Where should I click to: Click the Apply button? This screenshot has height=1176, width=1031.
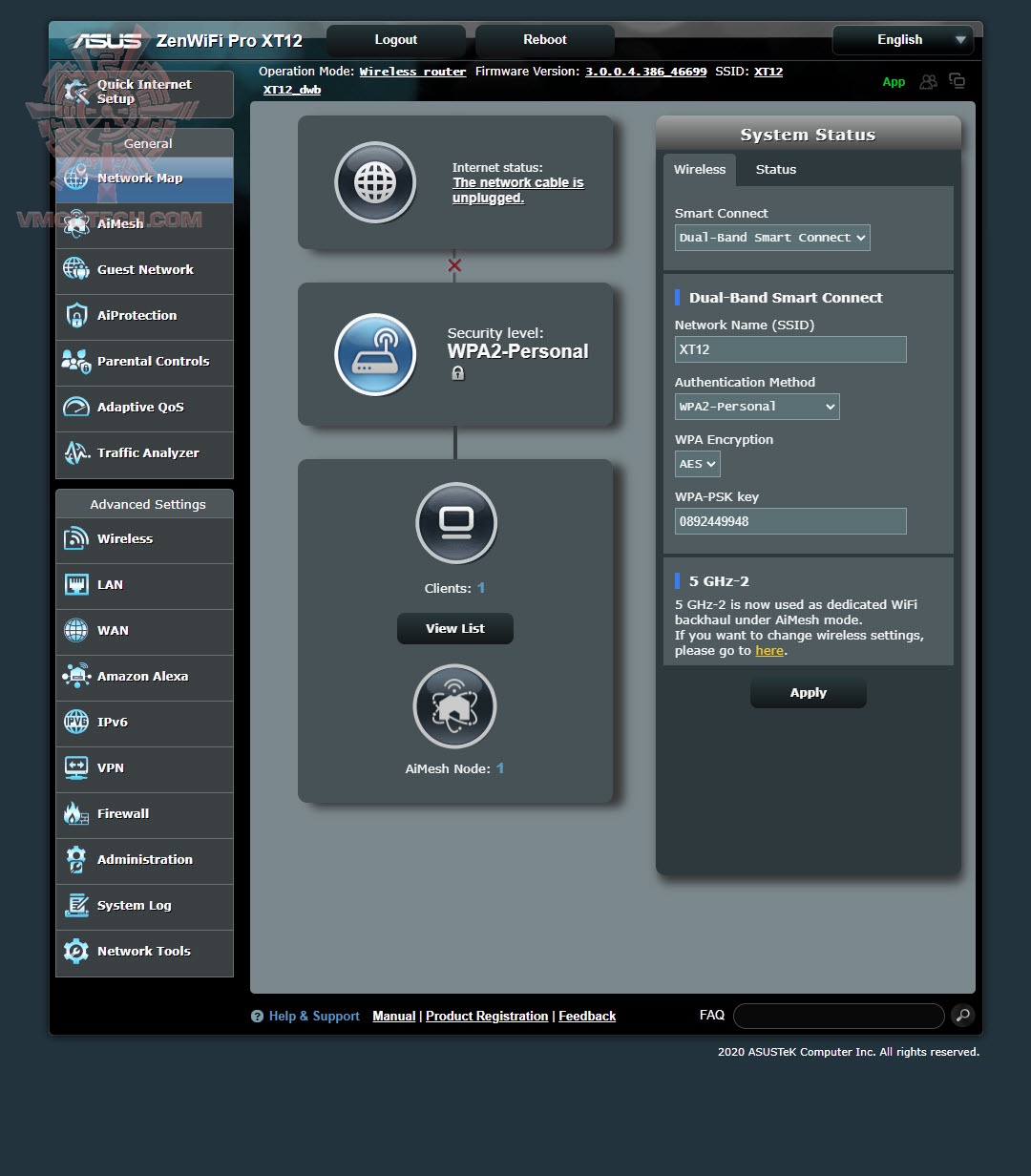[808, 692]
